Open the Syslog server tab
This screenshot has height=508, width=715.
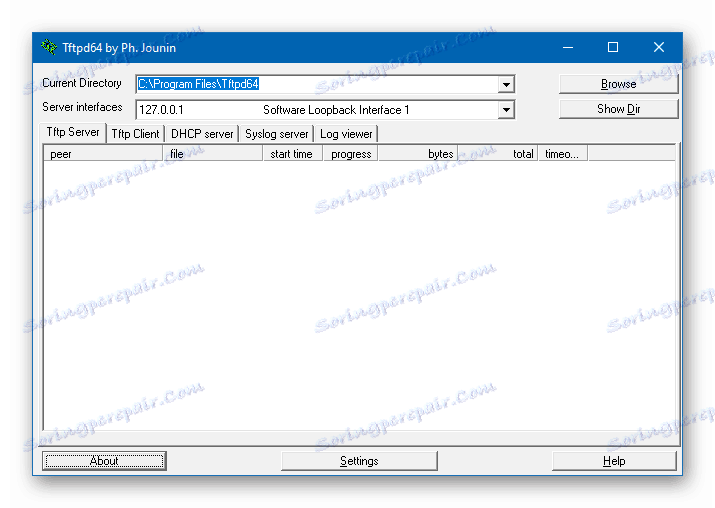coord(277,134)
